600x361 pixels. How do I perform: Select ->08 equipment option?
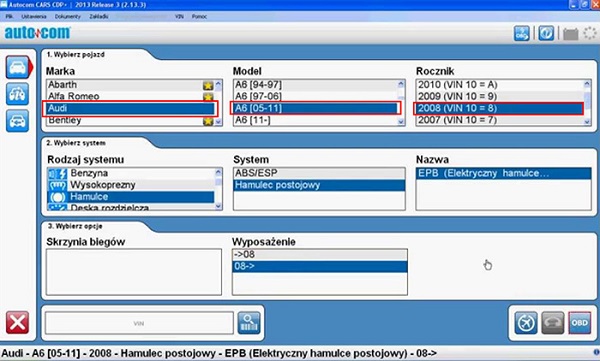tap(320, 255)
